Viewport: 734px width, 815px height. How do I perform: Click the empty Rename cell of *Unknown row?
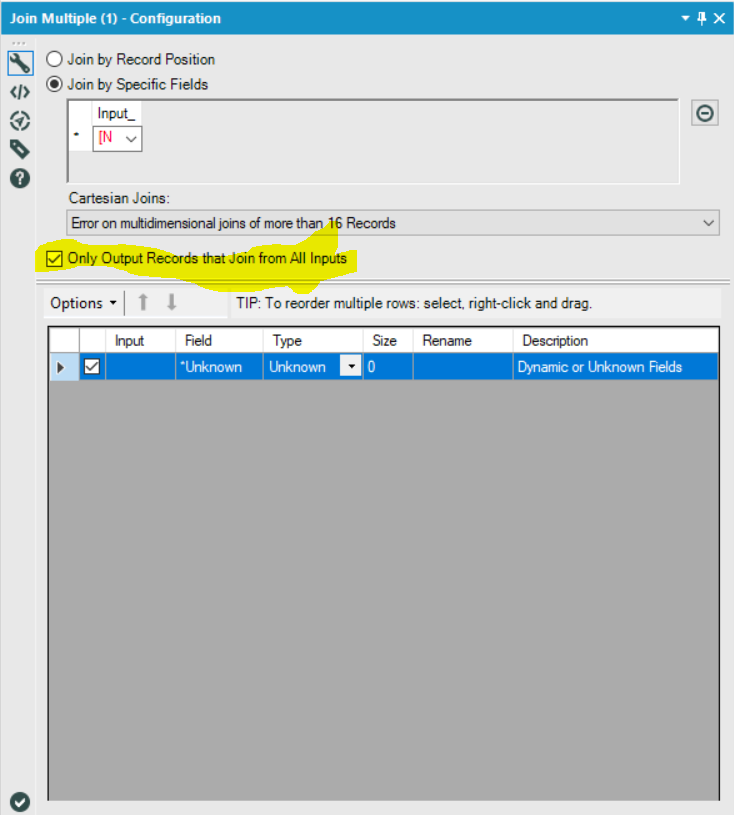pyautogui.click(x=463, y=367)
